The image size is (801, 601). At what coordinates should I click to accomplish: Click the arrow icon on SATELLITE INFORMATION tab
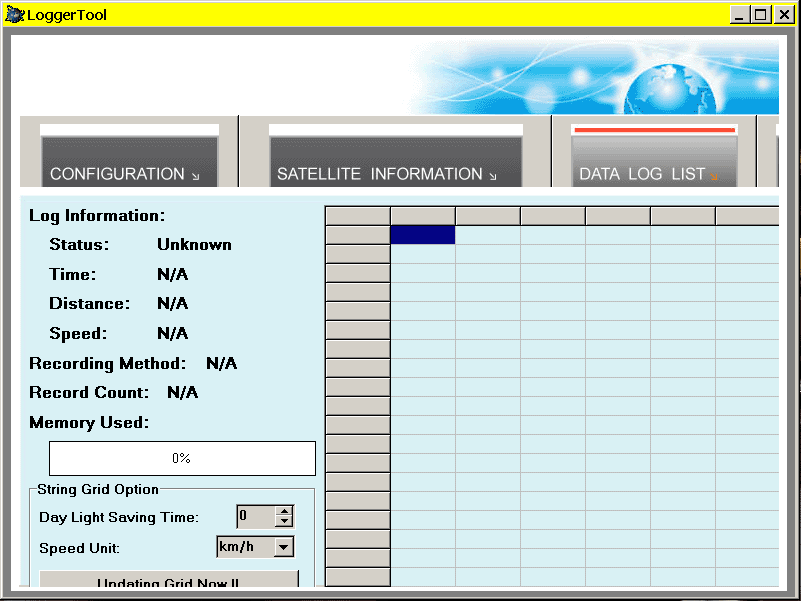[492, 176]
